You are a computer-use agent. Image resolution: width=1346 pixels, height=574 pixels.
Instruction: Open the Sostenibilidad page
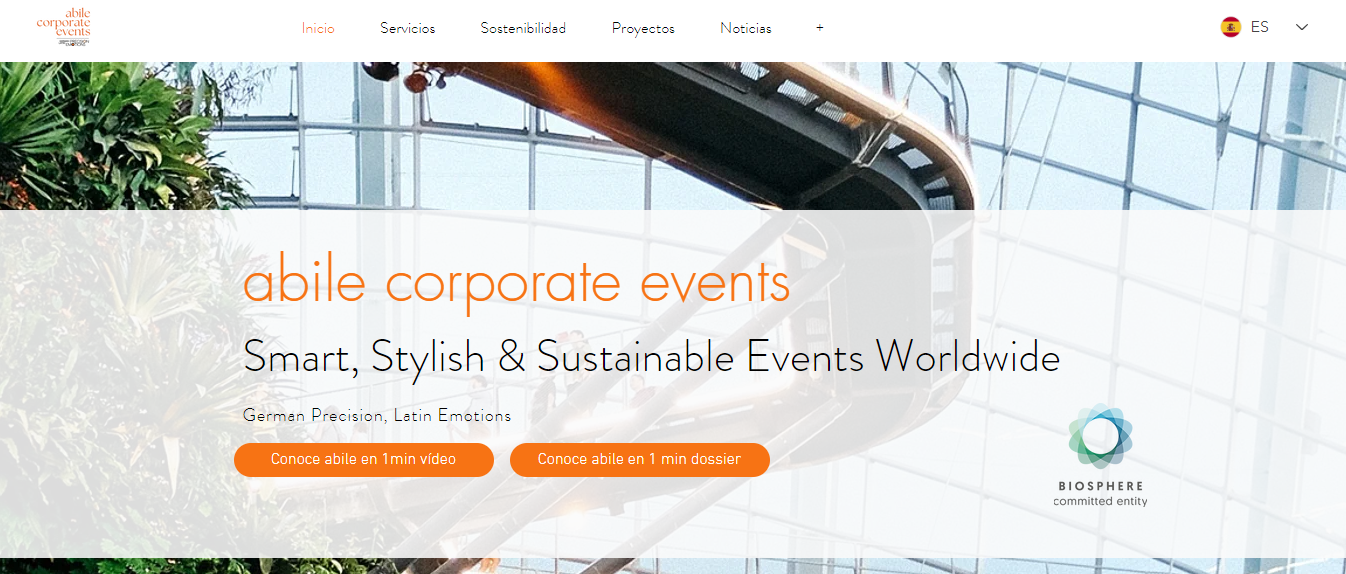click(x=523, y=28)
